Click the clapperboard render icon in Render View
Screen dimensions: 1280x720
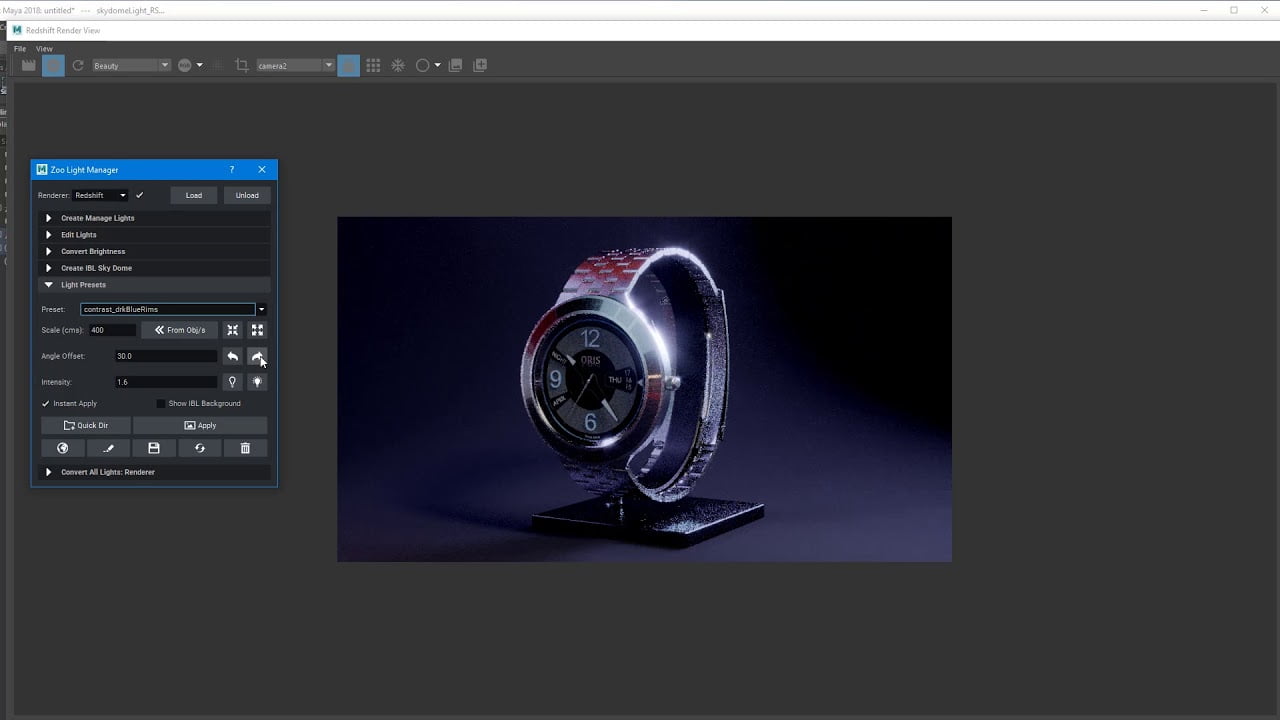[x=28, y=65]
